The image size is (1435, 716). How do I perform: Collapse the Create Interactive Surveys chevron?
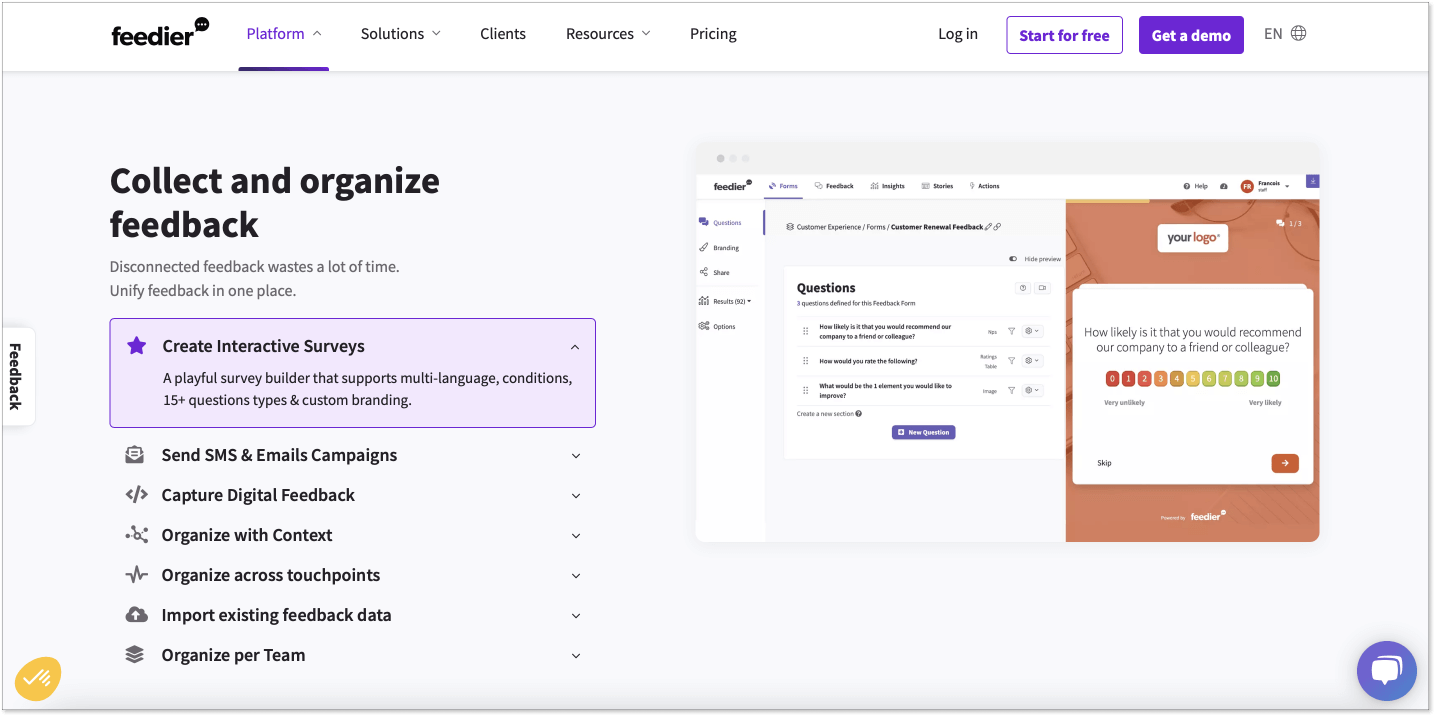pos(575,347)
